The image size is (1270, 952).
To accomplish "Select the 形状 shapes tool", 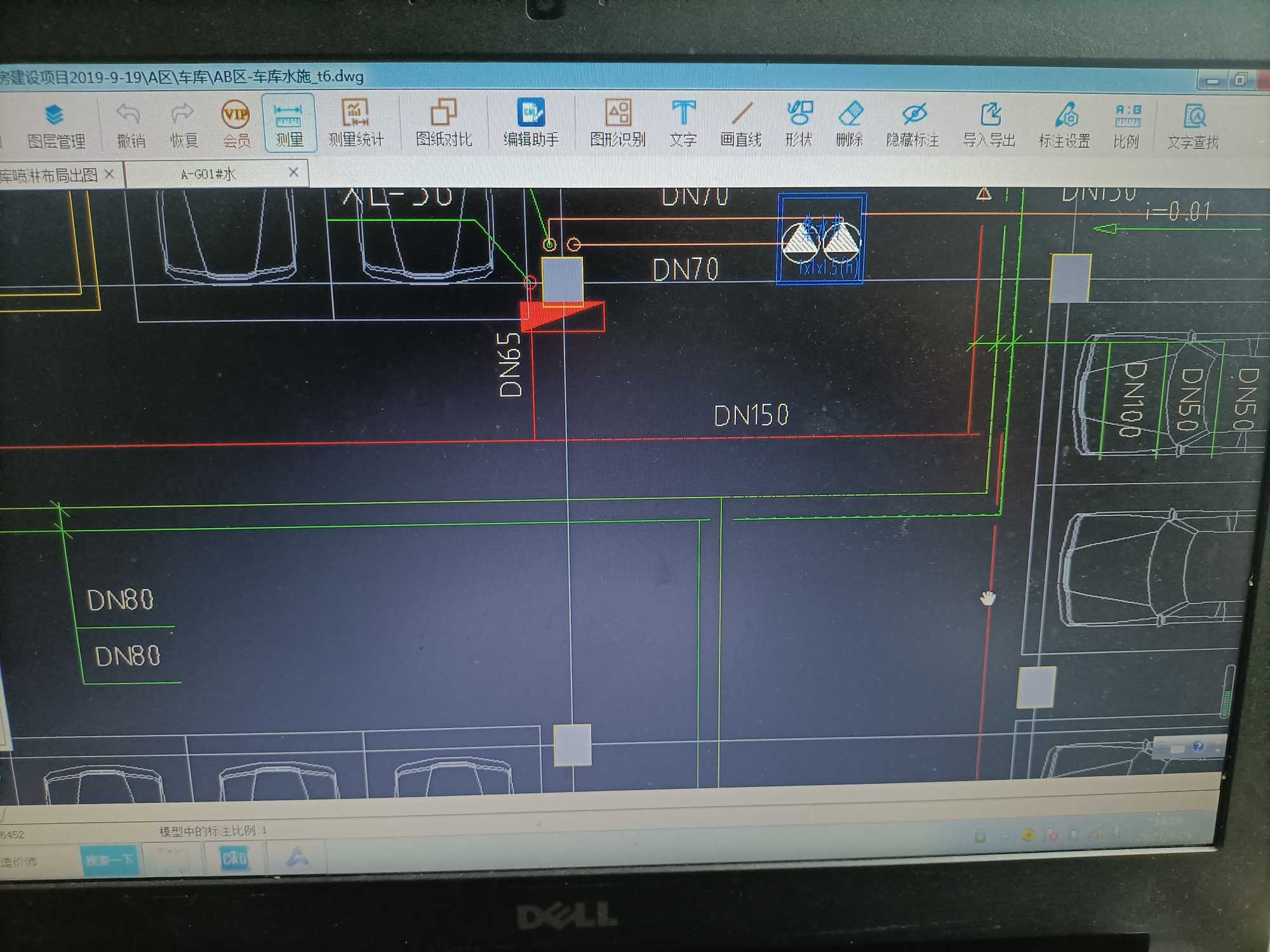I will pyautogui.click(x=799, y=123).
